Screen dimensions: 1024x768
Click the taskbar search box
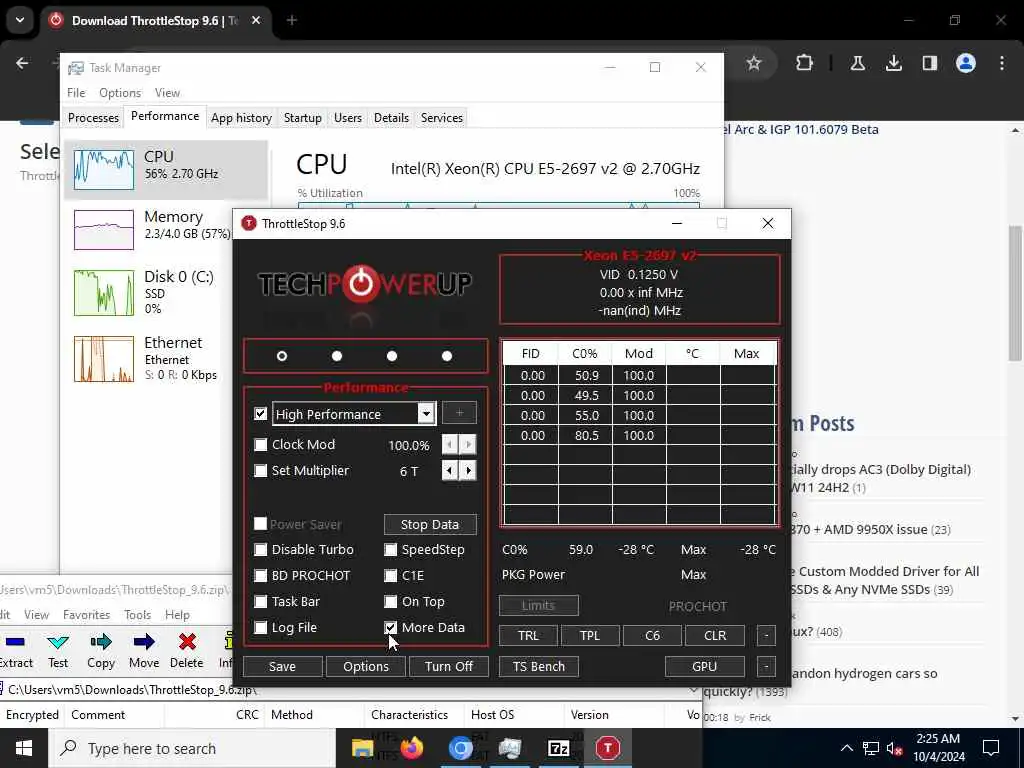(193, 748)
